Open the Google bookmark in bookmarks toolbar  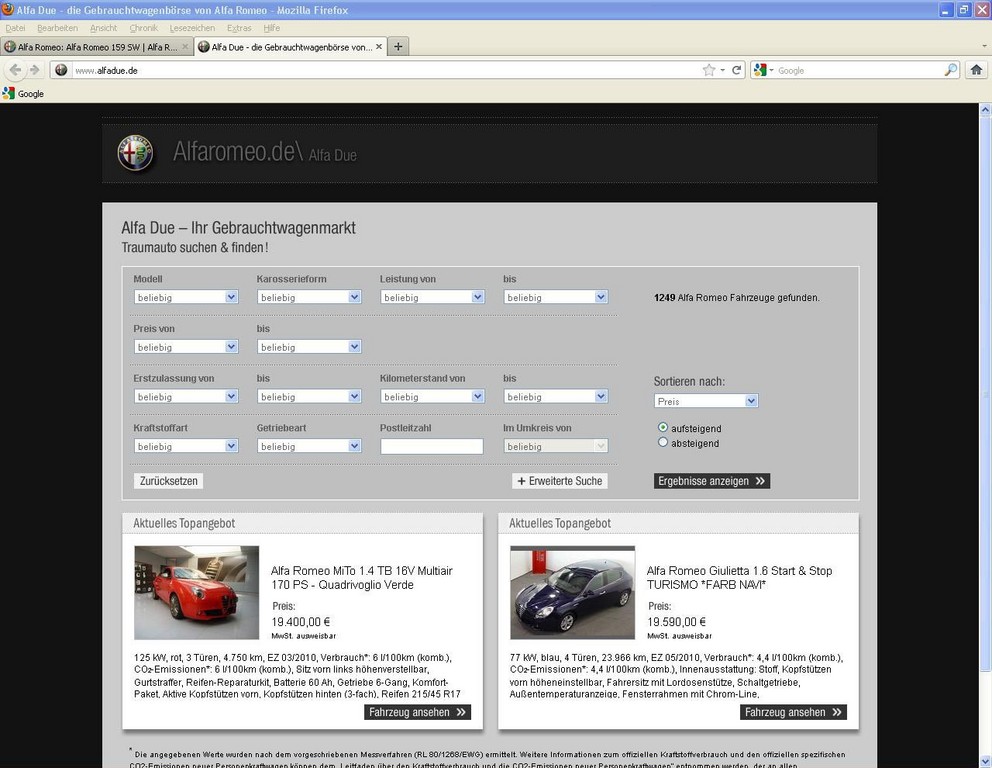(23, 94)
